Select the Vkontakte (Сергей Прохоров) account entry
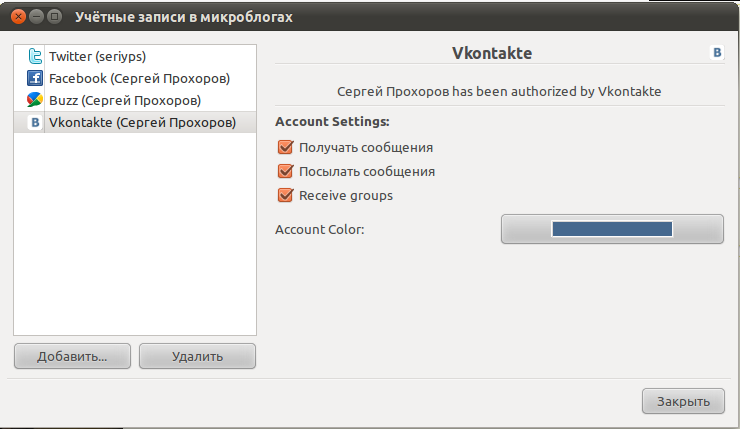 135,123
